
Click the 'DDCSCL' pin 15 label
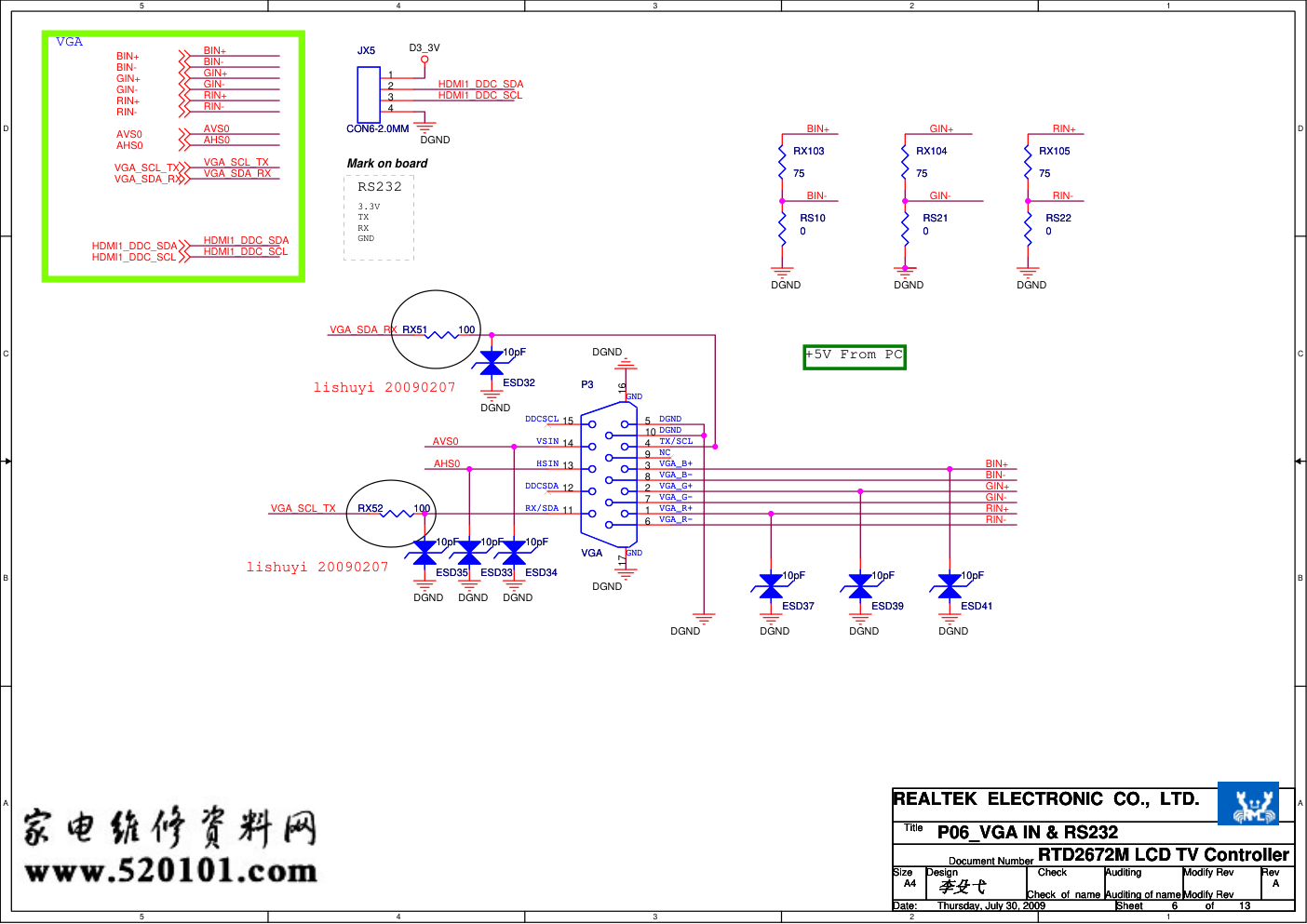pyautogui.click(x=542, y=420)
